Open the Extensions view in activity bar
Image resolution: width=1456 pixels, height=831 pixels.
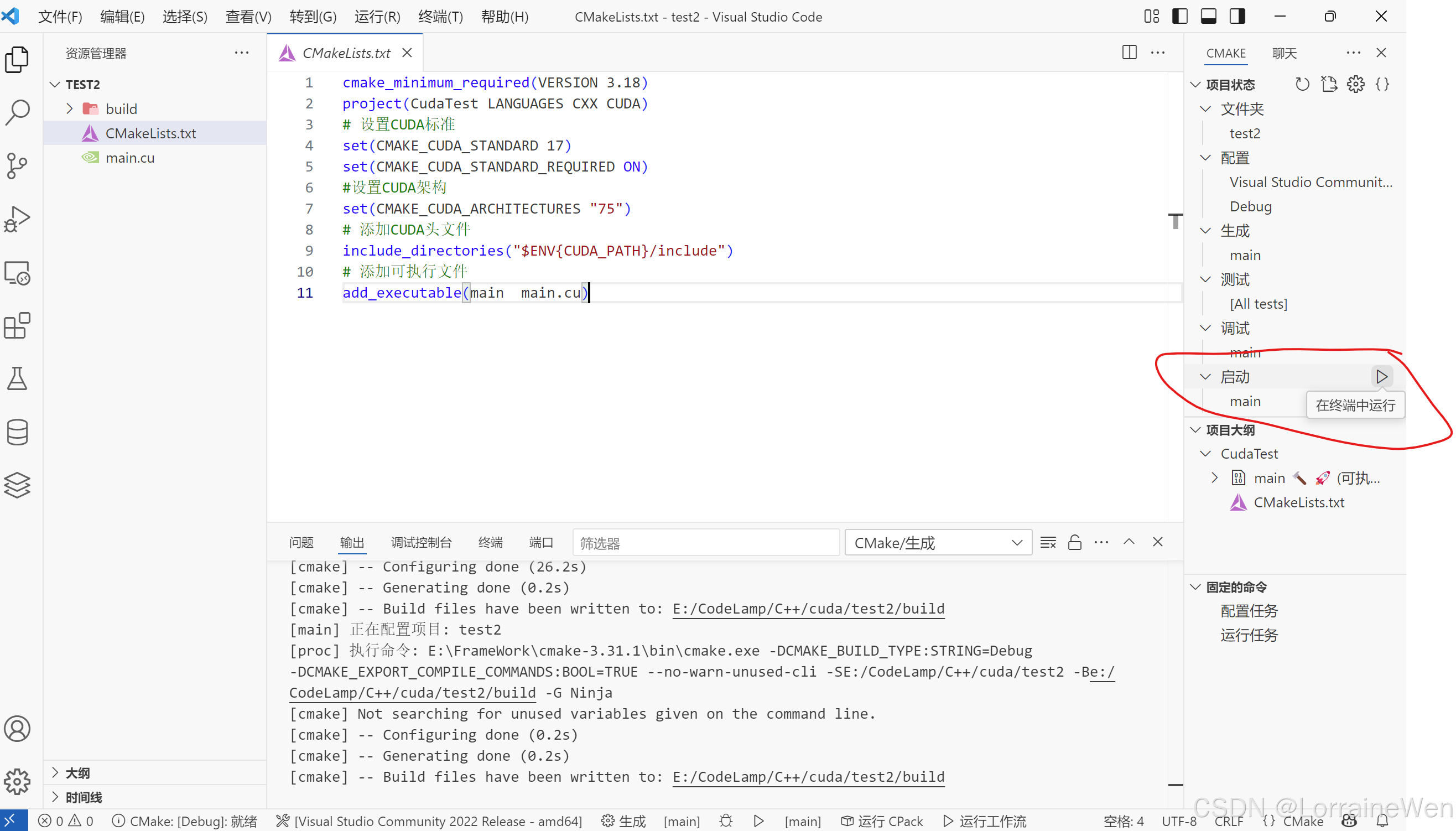pos(17,326)
